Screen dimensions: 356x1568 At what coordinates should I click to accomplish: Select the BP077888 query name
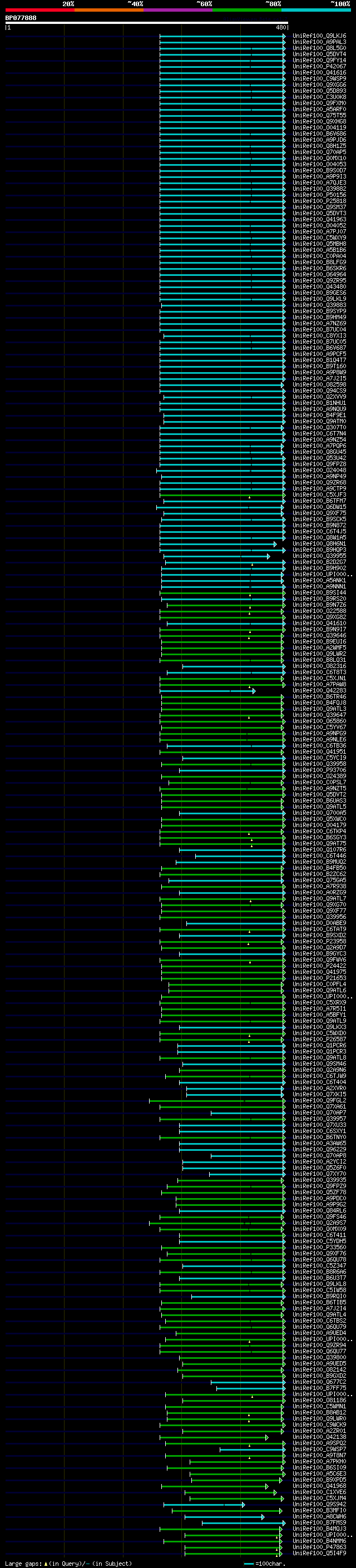coord(21,18)
